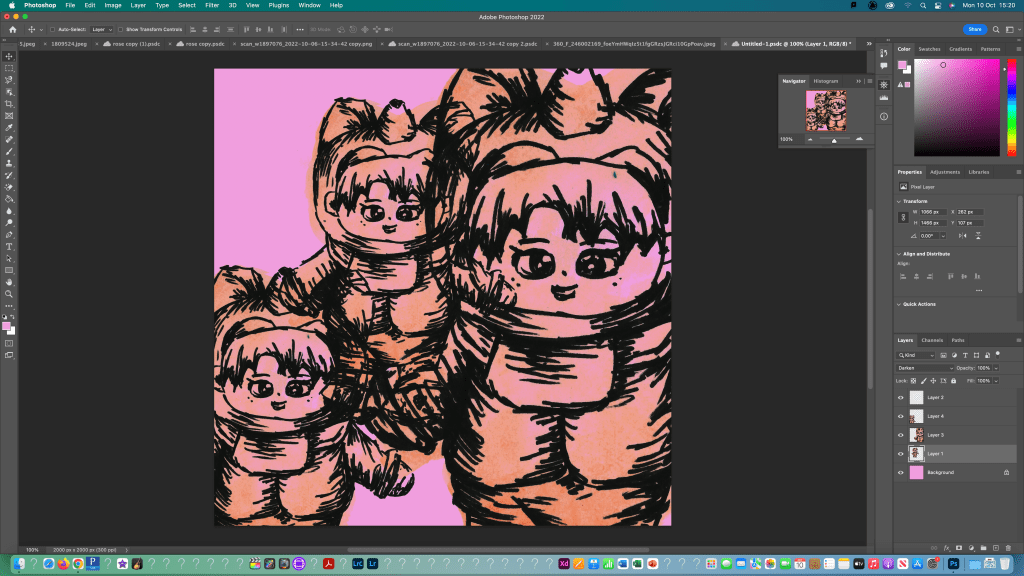Hide Layer 2 using its eye icon
The width and height of the screenshot is (1024, 576).
tap(900, 397)
